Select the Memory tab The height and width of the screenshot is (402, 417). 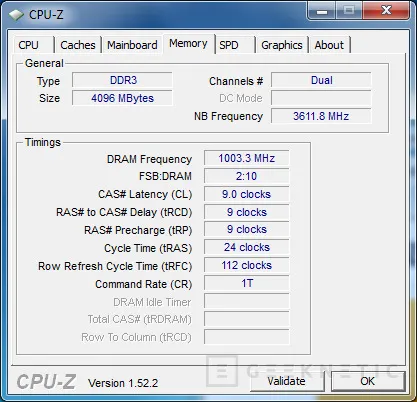pos(188,43)
